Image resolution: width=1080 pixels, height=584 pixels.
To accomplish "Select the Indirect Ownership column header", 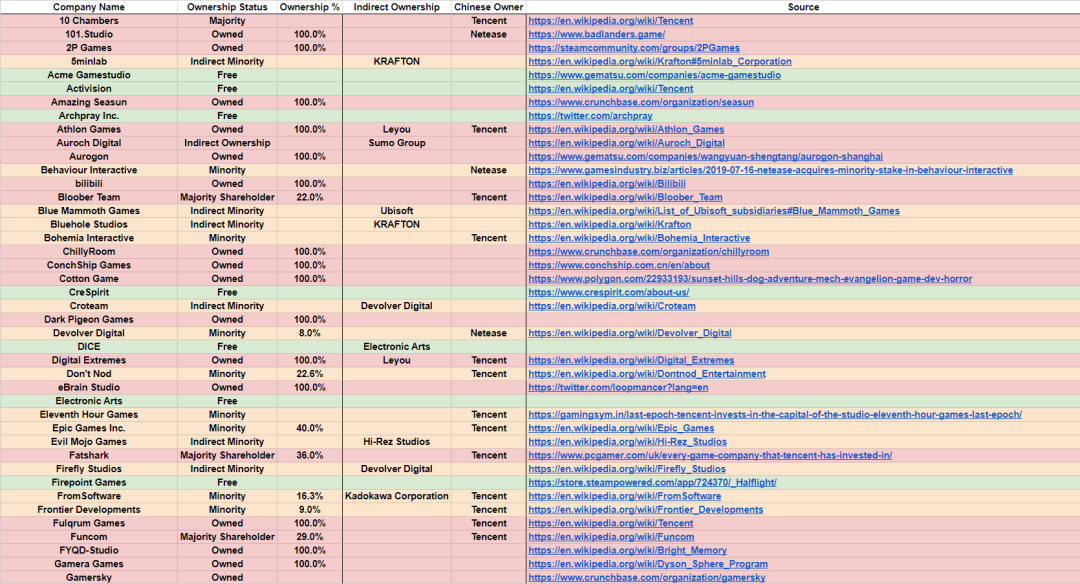I will click(397, 7).
